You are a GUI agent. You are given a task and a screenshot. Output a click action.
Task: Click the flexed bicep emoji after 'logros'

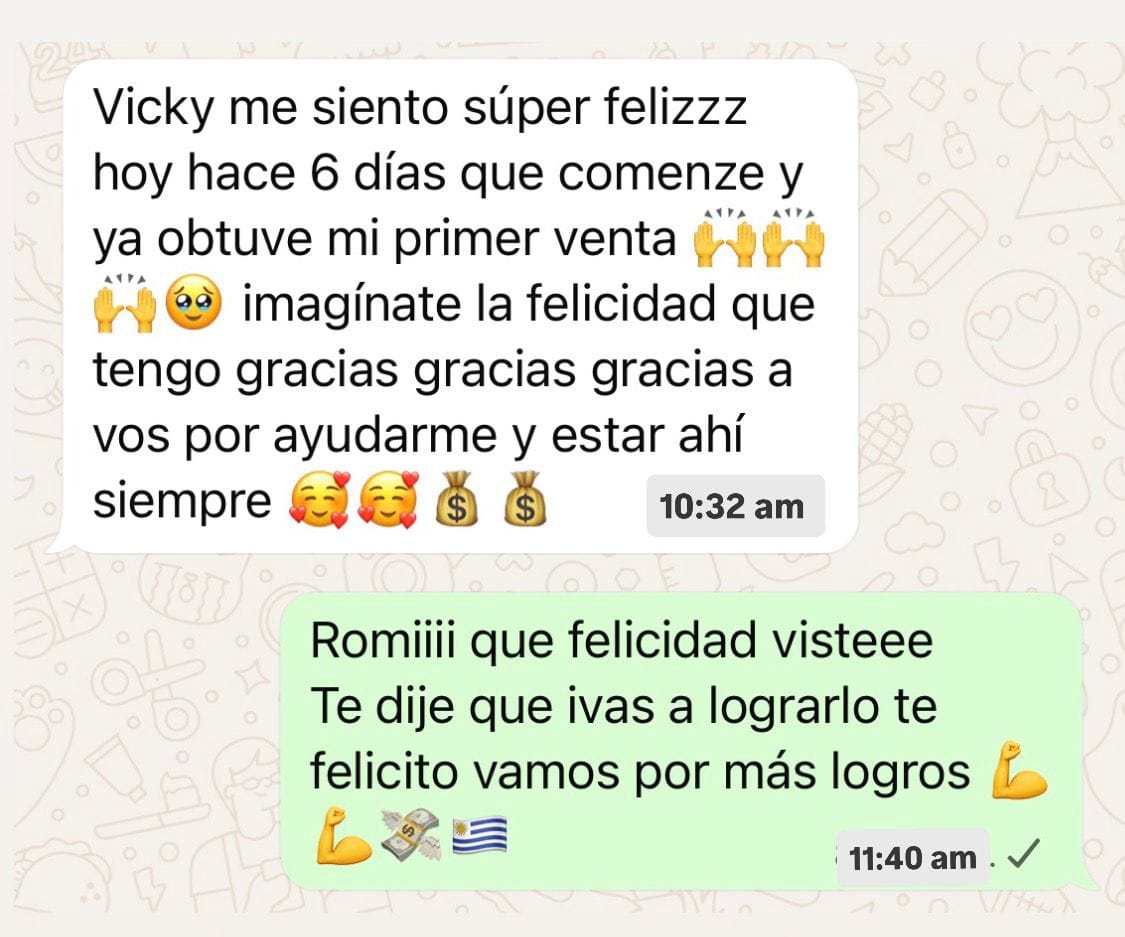[x=1019, y=771]
